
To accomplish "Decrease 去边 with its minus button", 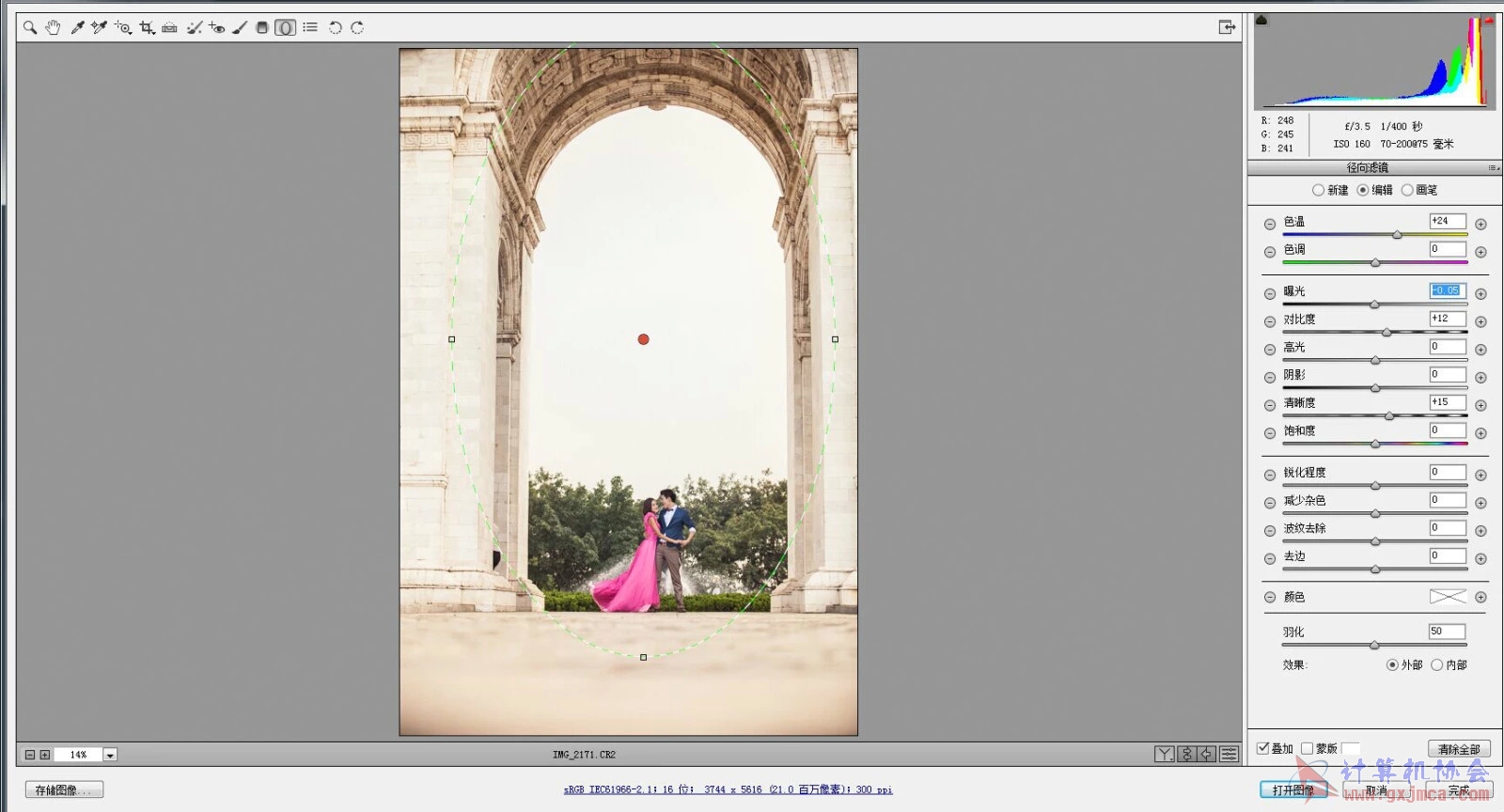I will coord(1270,558).
